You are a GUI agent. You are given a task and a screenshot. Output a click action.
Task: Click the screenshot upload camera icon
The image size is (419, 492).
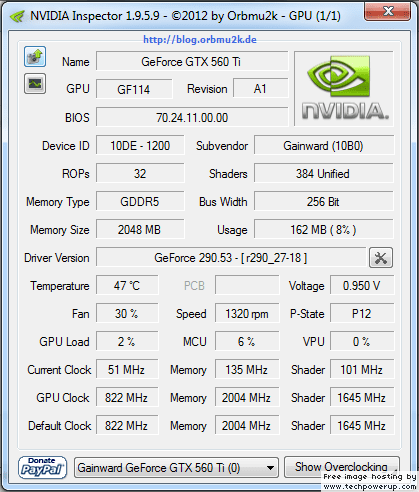click(35, 56)
